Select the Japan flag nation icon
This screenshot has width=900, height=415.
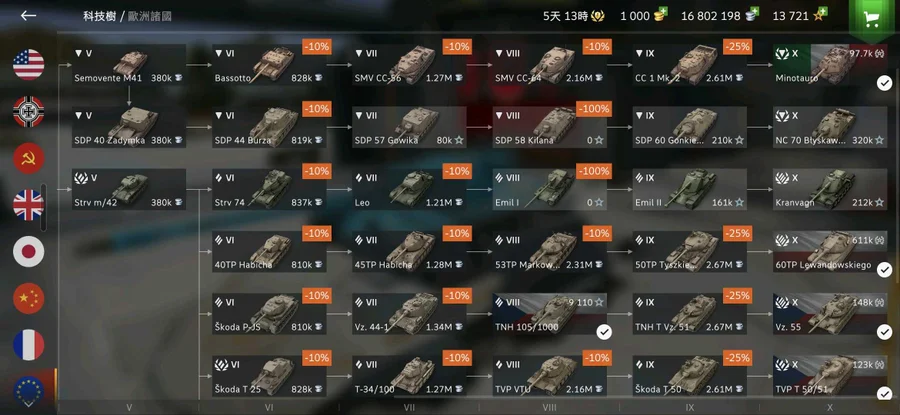[29, 252]
